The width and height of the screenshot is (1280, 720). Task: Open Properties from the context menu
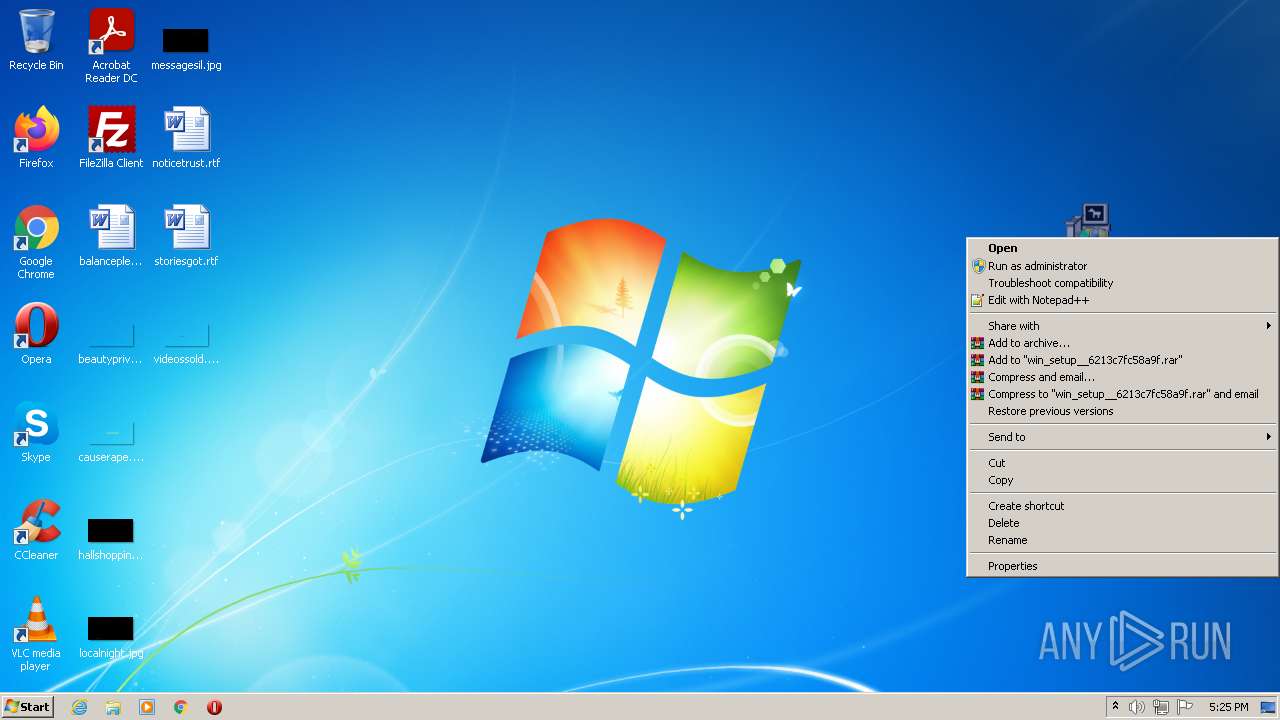(1122, 566)
